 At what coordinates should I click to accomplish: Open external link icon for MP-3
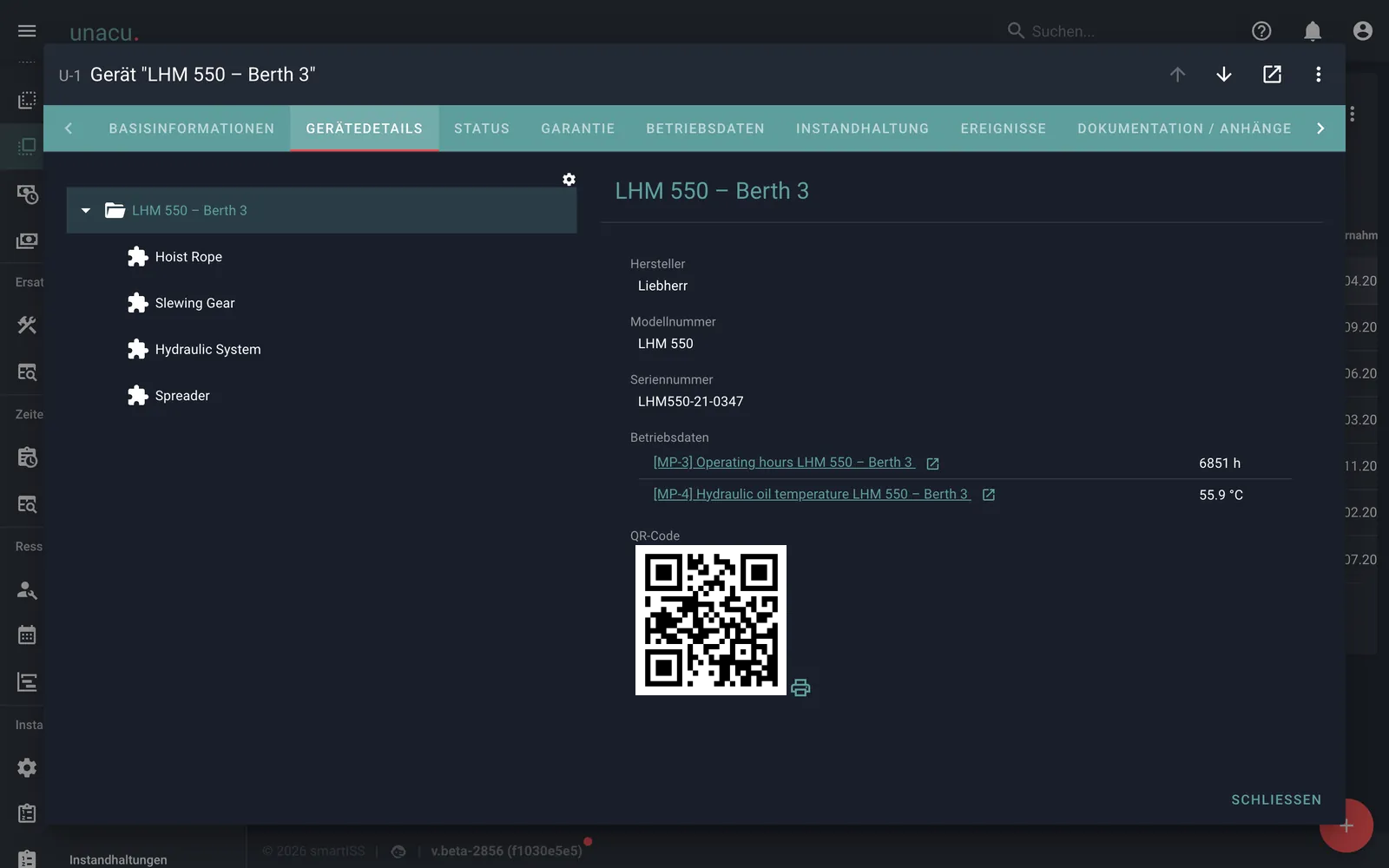point(932,464)
